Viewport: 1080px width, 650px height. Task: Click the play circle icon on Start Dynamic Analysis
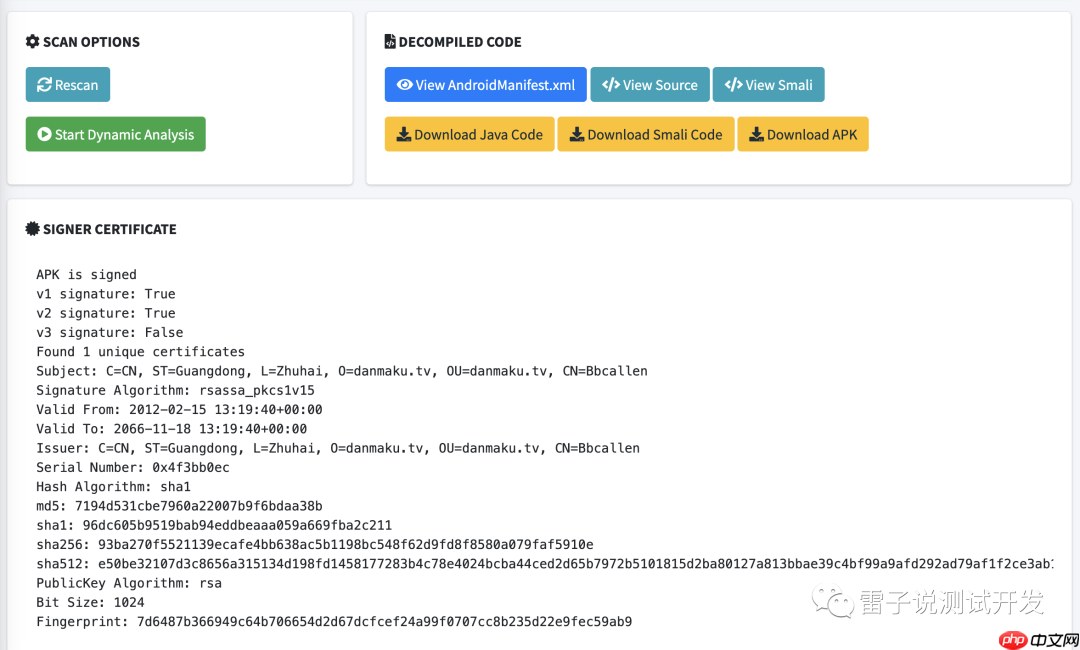(x=45, y=134)
